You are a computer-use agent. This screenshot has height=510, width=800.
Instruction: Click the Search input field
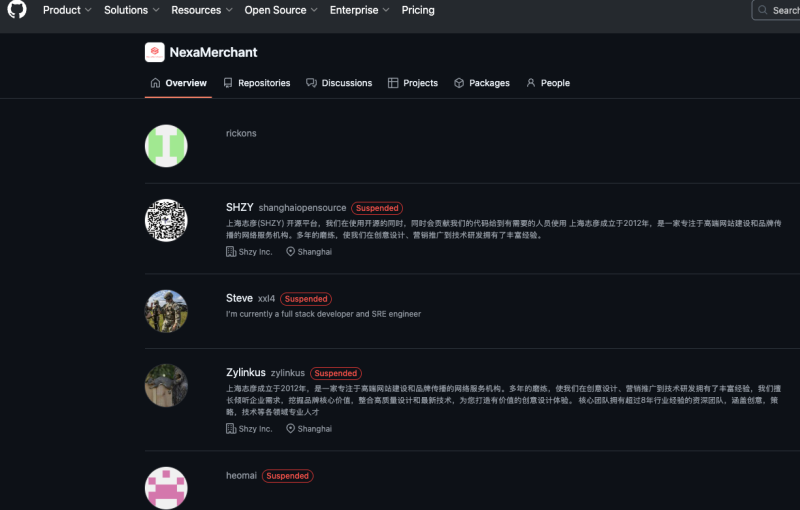point(778,10)
